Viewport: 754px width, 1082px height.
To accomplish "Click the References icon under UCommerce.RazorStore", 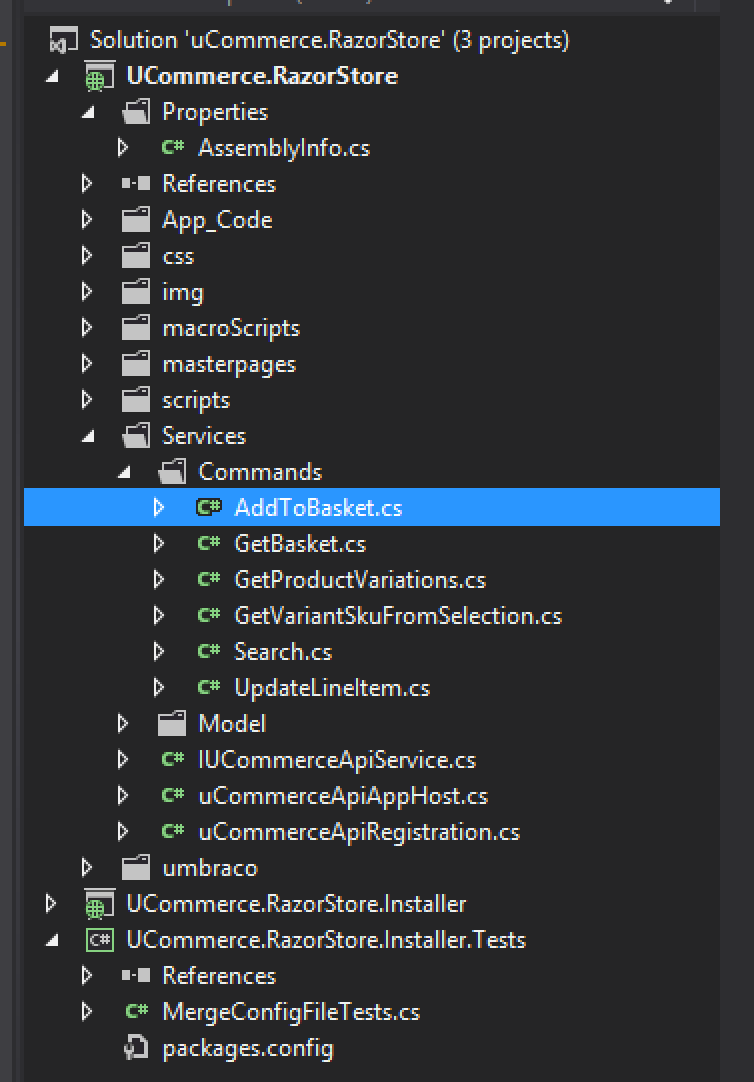I will tap(136, 184).
